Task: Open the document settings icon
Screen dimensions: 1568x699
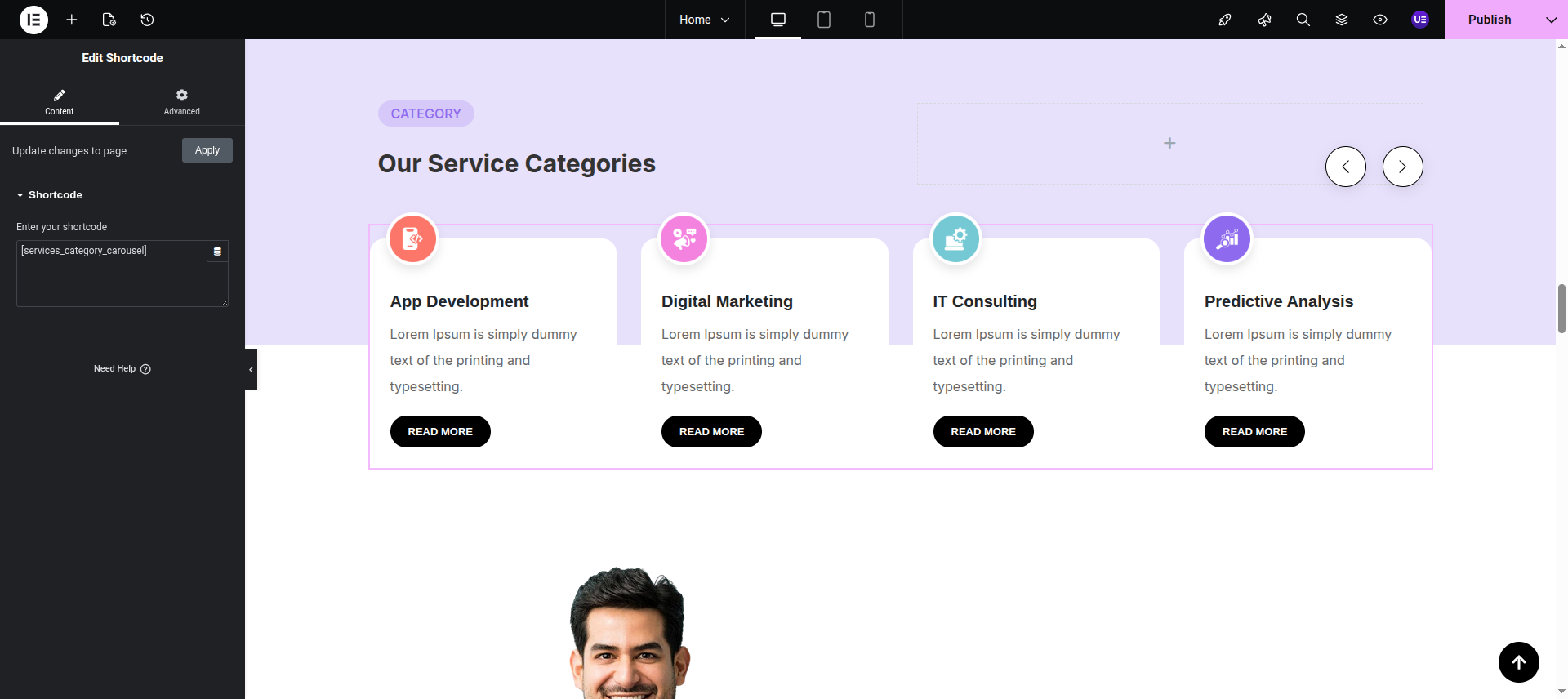Action: (x=109, y=20)
